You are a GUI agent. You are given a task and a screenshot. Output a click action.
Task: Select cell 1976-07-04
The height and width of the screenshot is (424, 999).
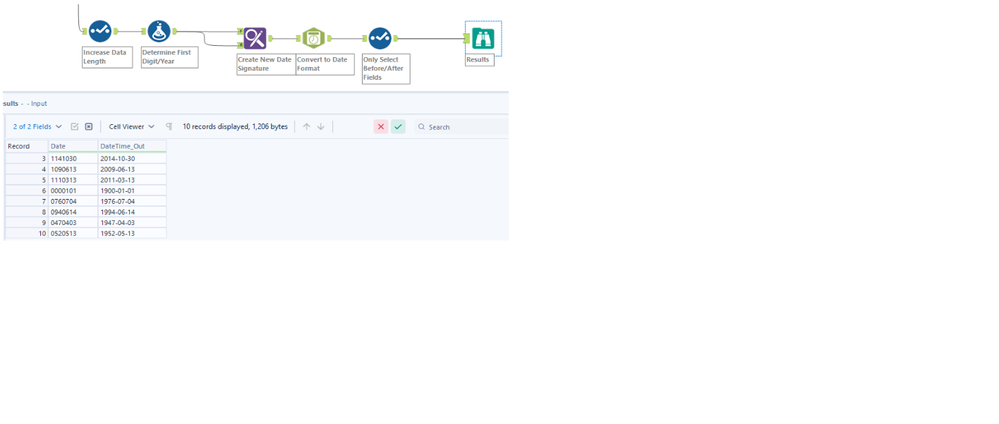(133, 201)
